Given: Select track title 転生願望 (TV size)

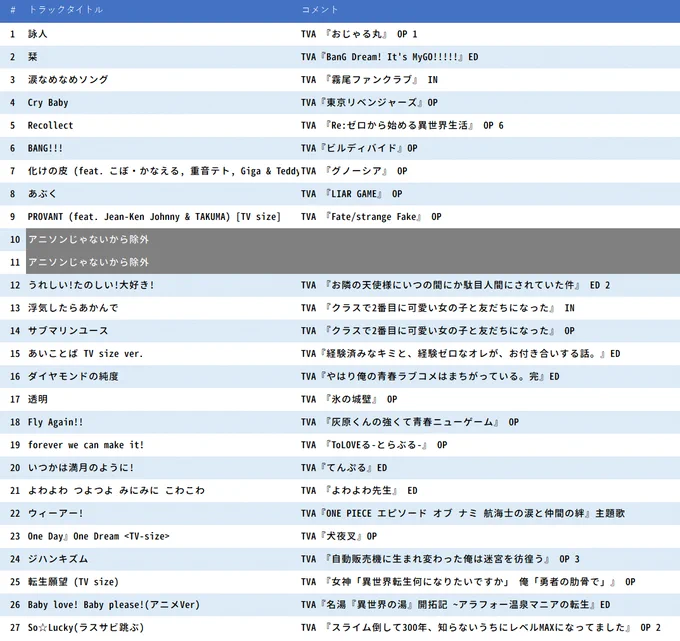Looking at the screenshot, I should [x=73, y=582].
